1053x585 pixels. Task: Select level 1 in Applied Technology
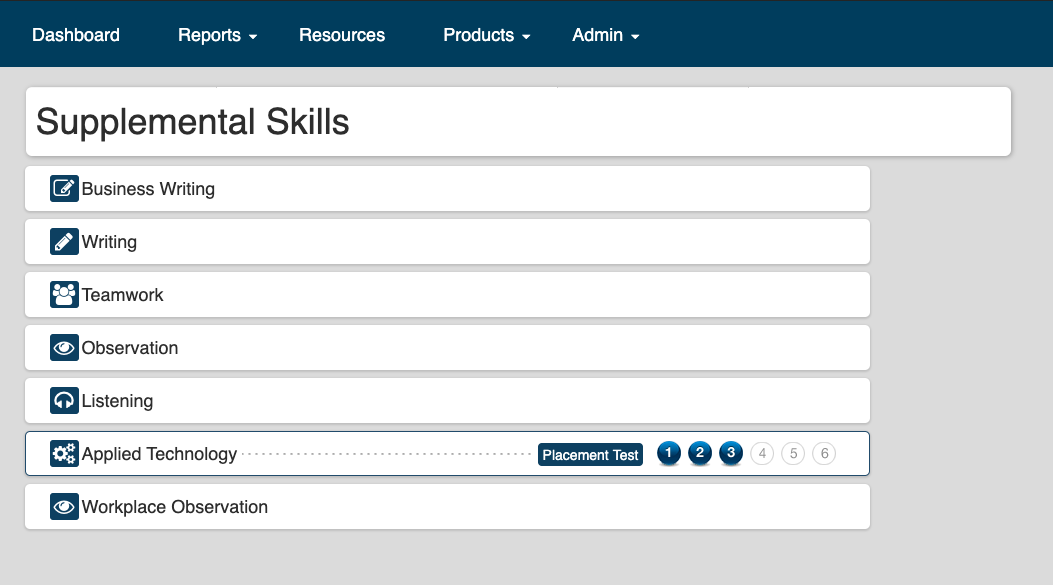pos(668,453)
